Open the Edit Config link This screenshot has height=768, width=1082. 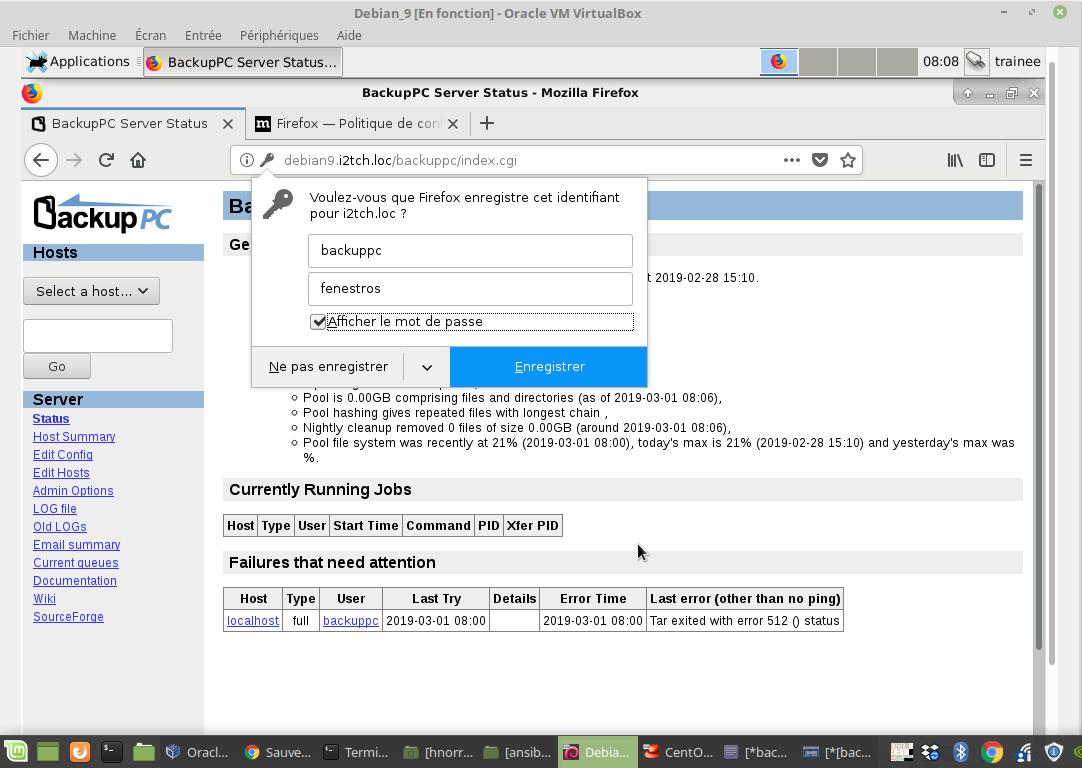click(x=63, y=455)
